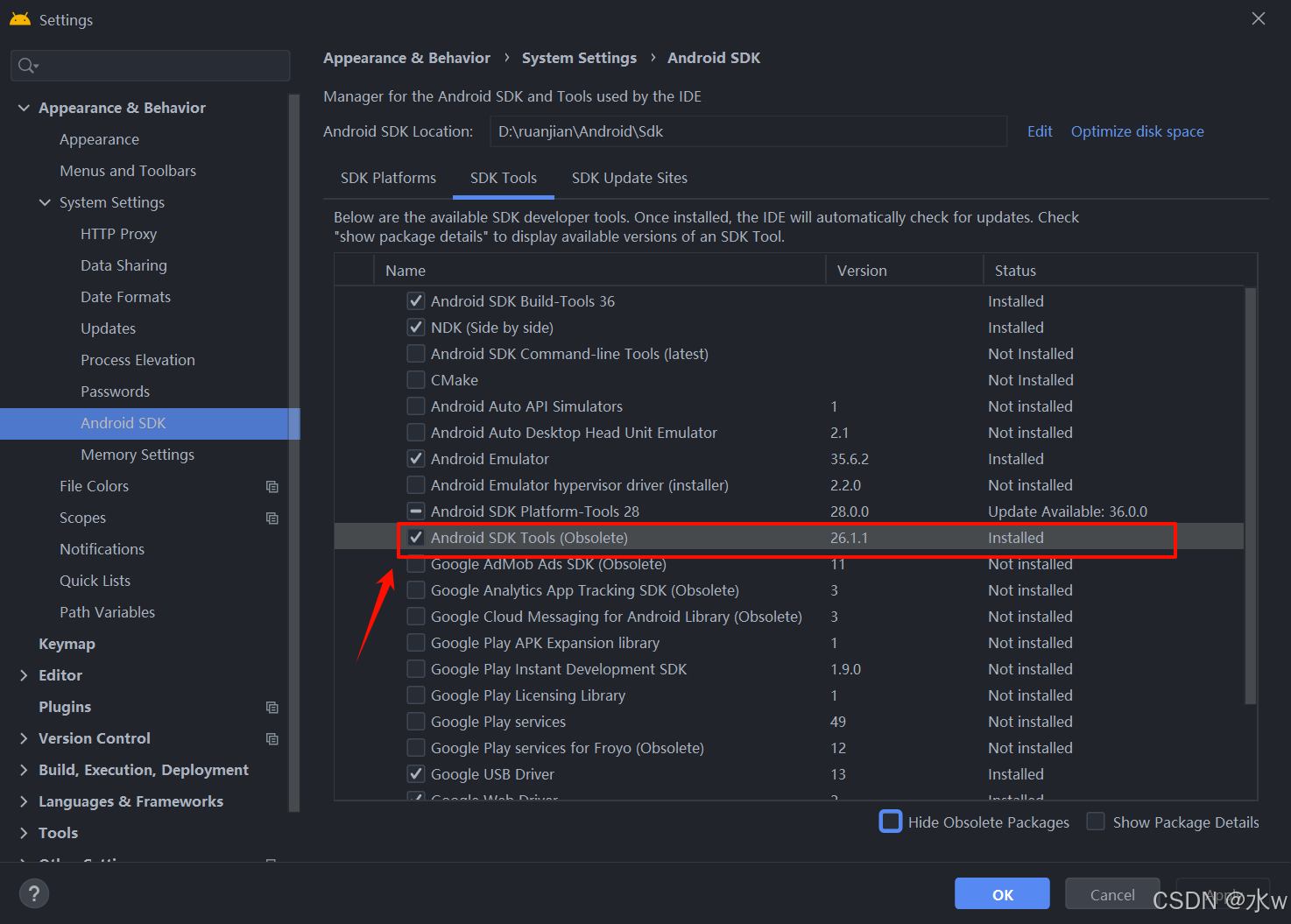Click the OK button

[x=1002, y=894]
